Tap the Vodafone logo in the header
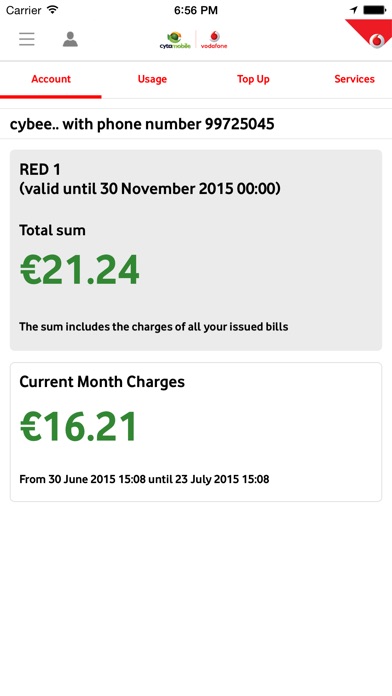The image size is (392, 696). click(x=214, y=40)
